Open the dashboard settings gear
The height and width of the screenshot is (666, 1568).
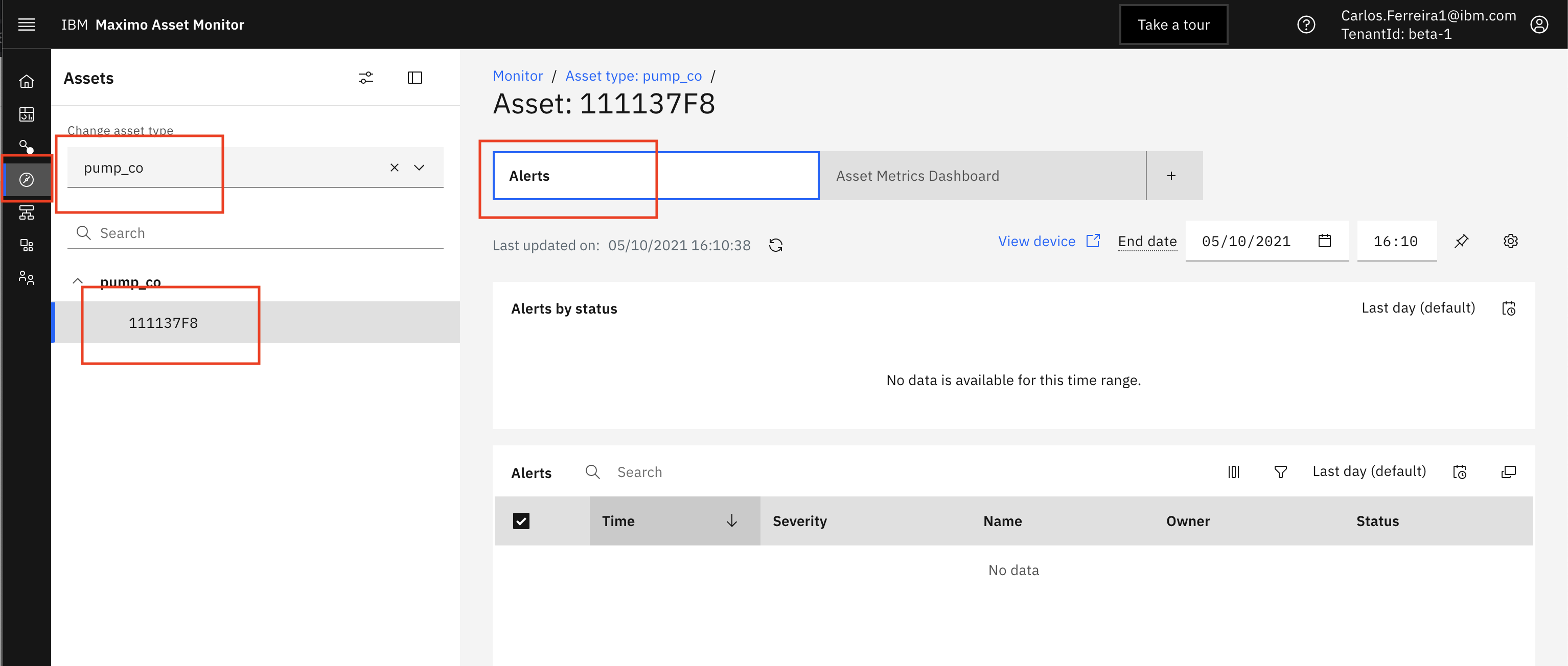click(x=1511, y=242)
